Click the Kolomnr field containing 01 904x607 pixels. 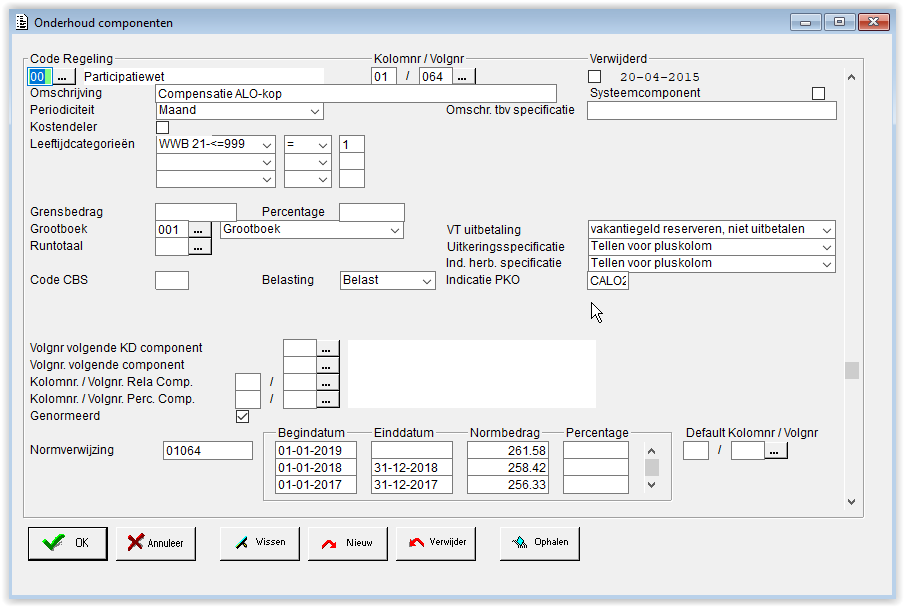click(x=384, y=77)
